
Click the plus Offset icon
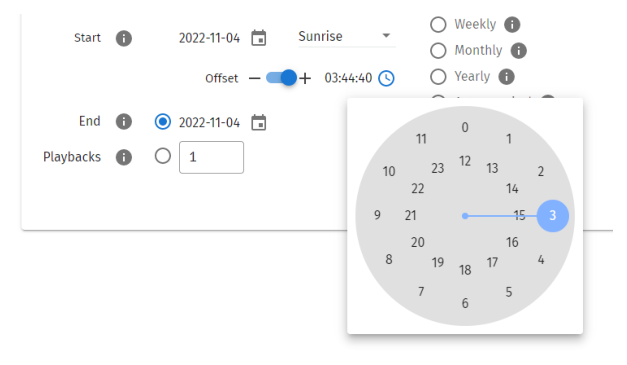click(x=305, y=78)
